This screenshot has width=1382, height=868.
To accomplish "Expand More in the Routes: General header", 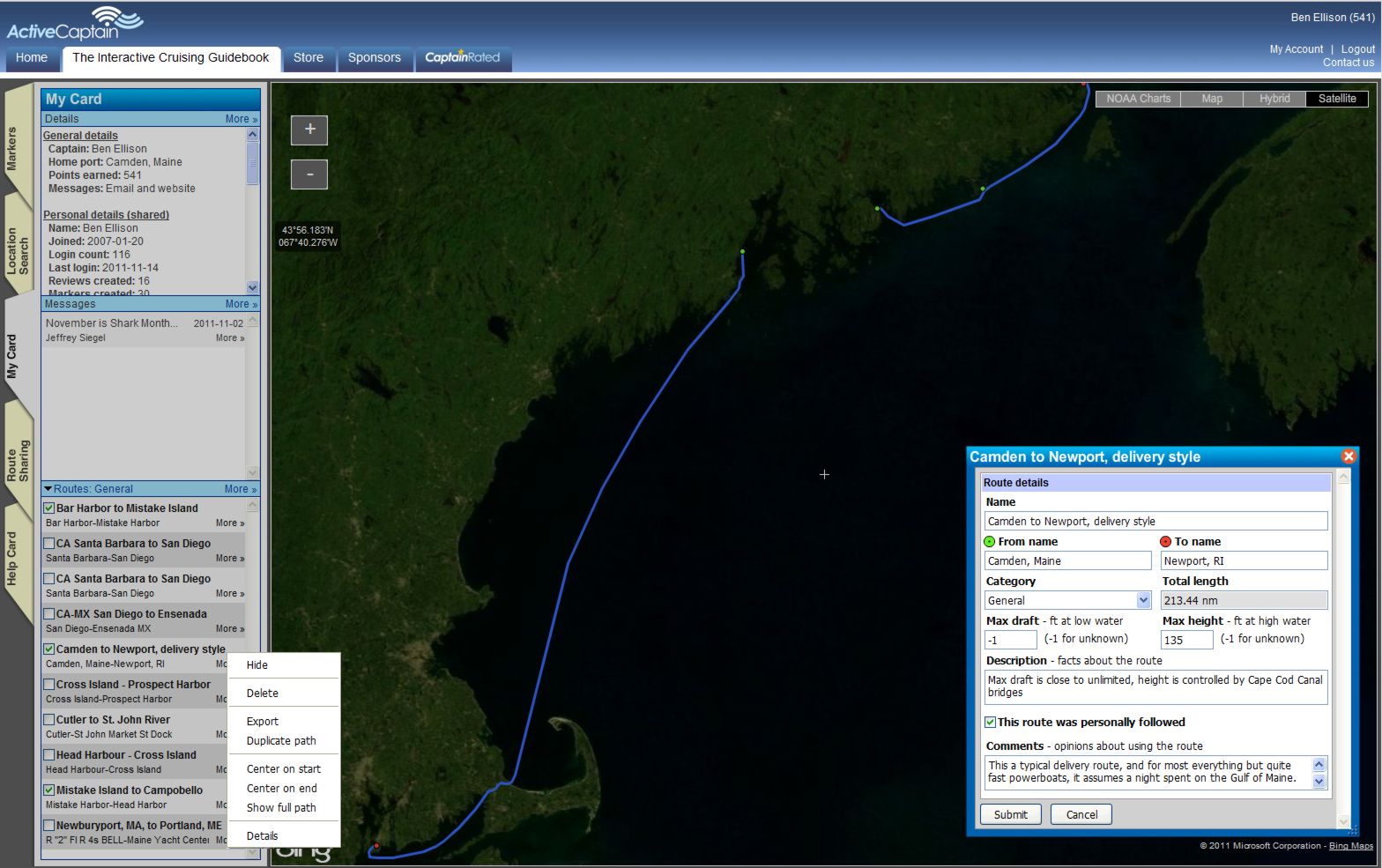I will (240, 489).
